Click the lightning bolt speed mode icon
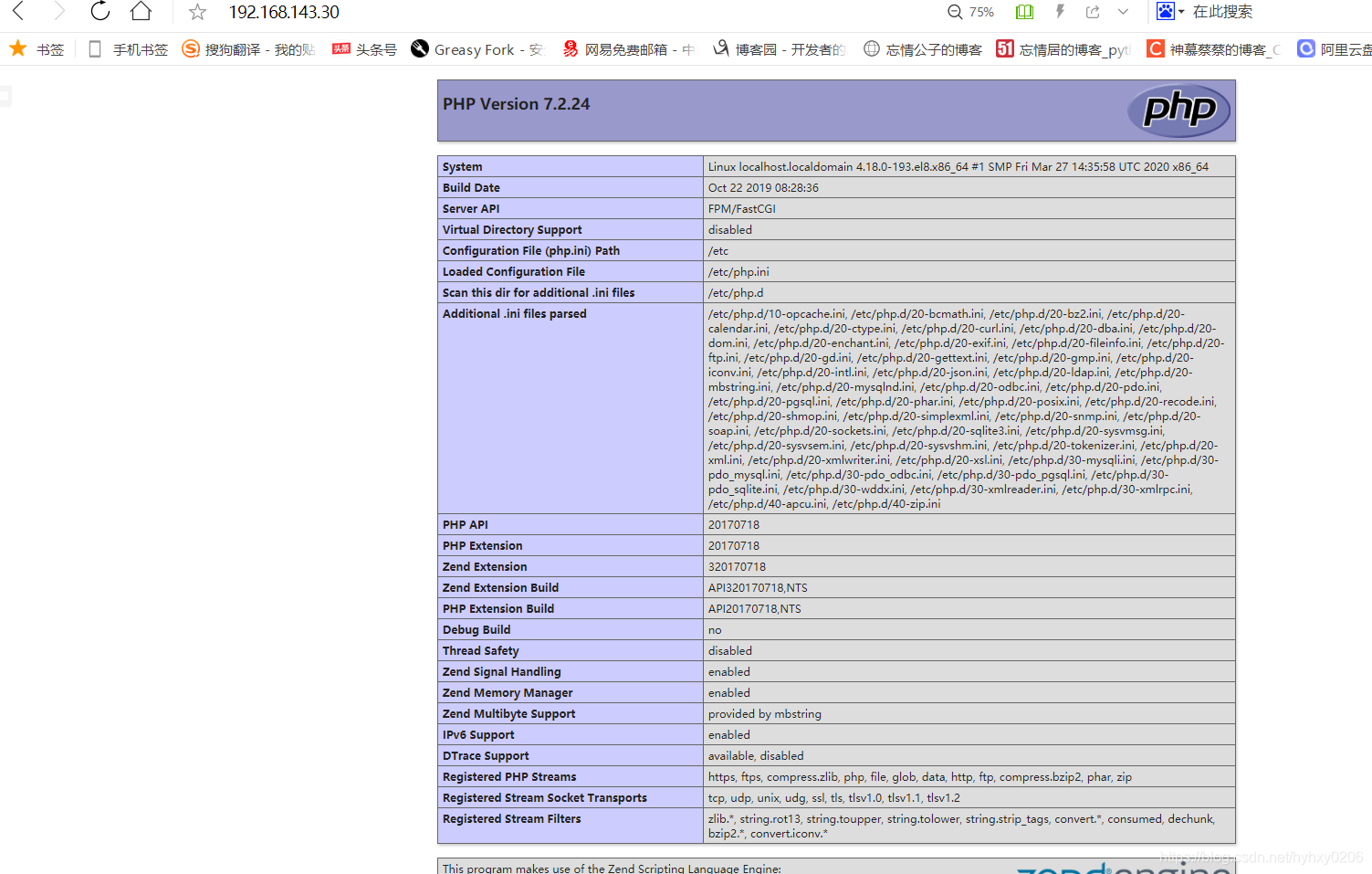The height and width of the screenshot is (874, 1372). 1060,12
